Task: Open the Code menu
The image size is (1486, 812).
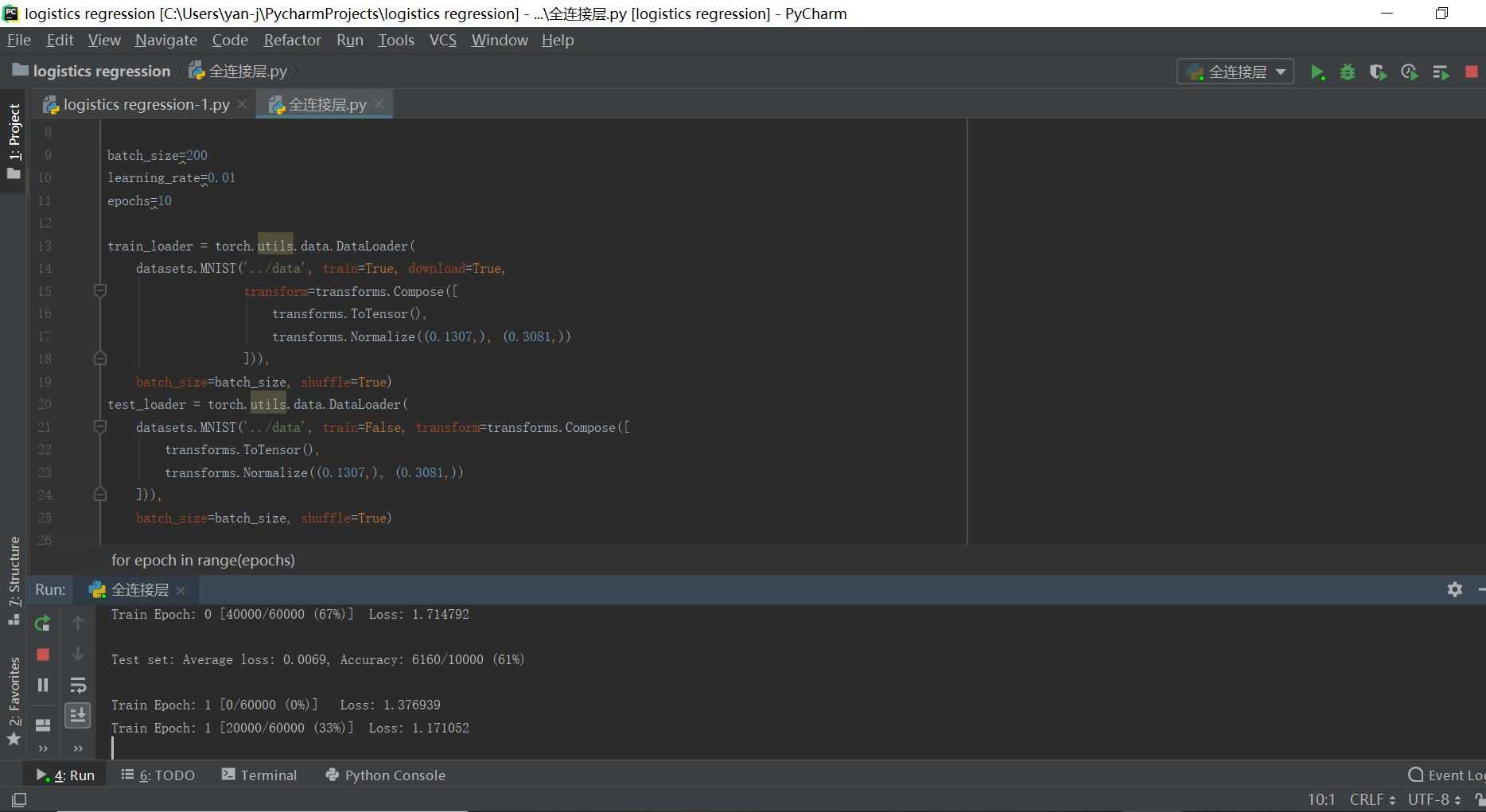Action: (230, 40)
